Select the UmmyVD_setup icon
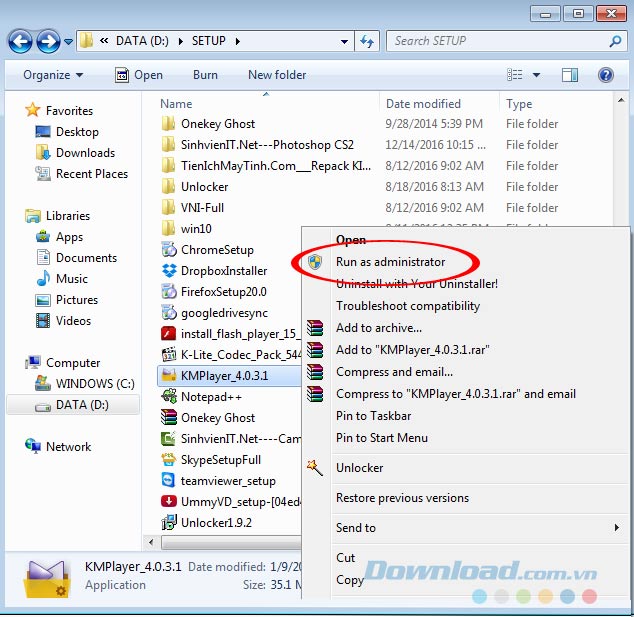634x617 pixels. pyautogui.click(x=169, y=502)
